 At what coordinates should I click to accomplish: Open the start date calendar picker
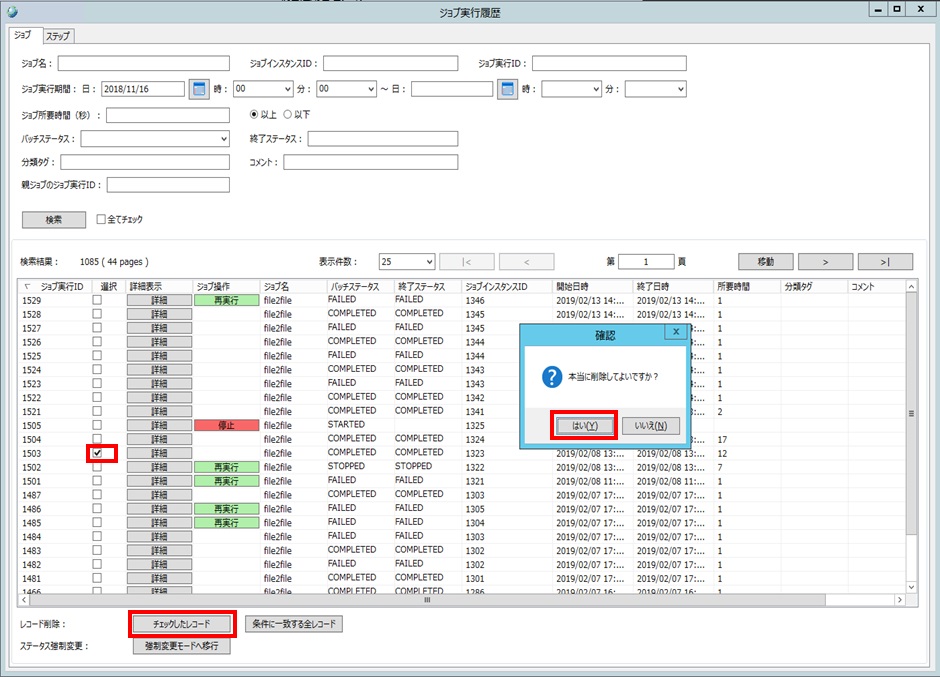(199, 89)
